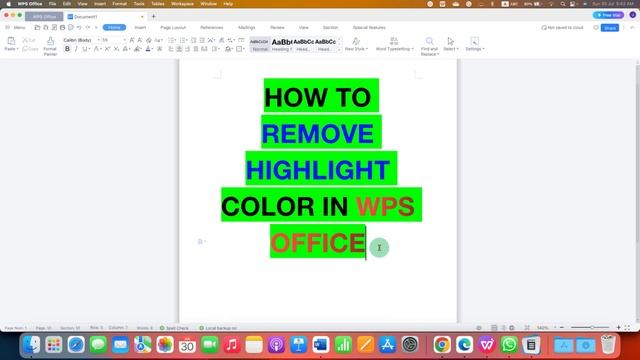The width and height of the screenshot is (640, 360).
Task: Switch to the Home ribbon tab
Action: point(114,27)
